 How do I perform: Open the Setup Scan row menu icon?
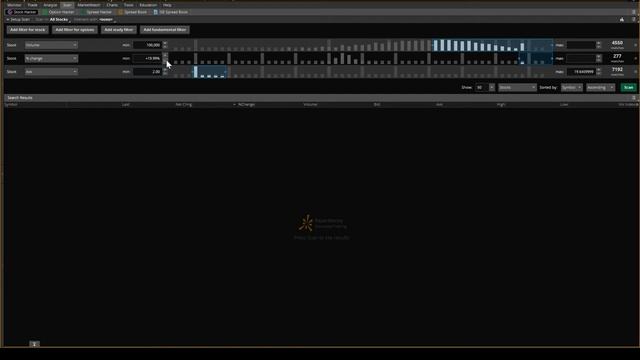(634, 19)
